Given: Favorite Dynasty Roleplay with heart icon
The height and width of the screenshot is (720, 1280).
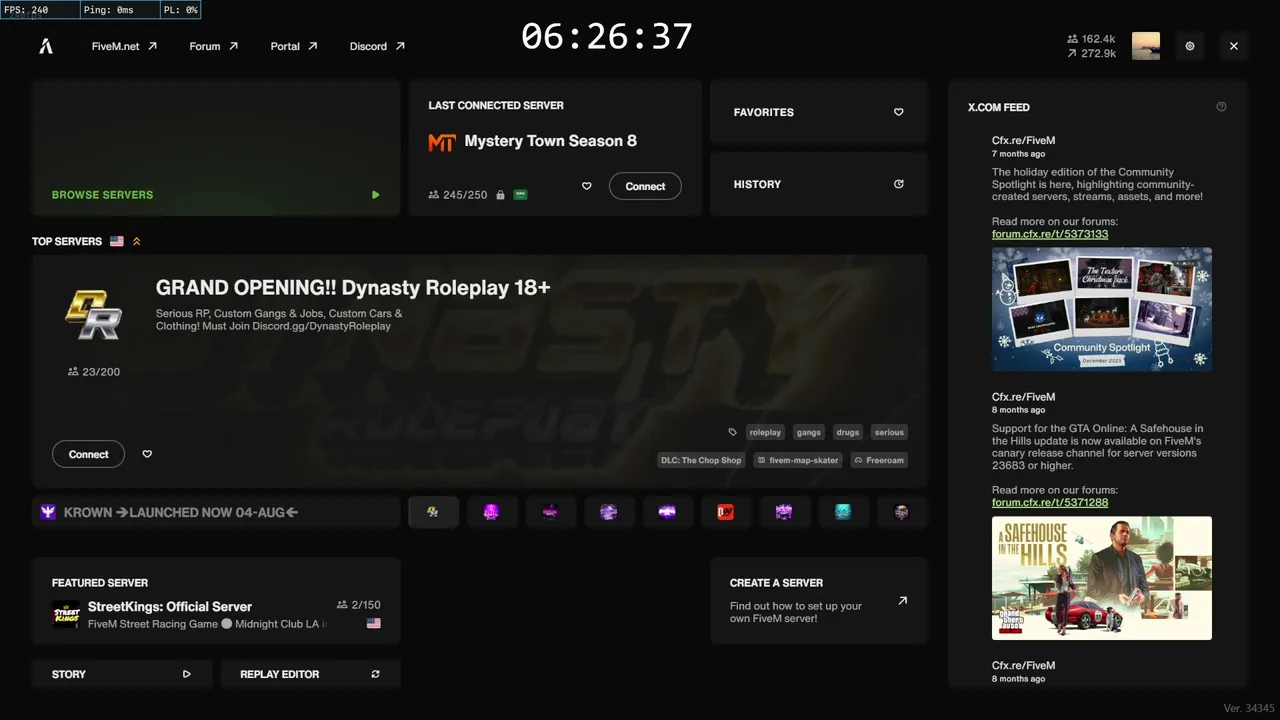Looking at the screenshot, I should 147,454.
